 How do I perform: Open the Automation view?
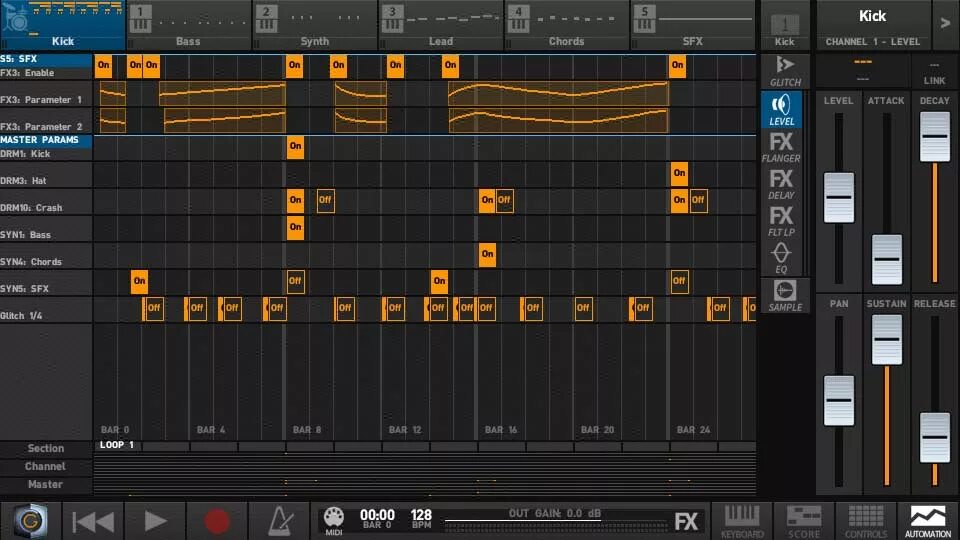click(x=928, y=522)
